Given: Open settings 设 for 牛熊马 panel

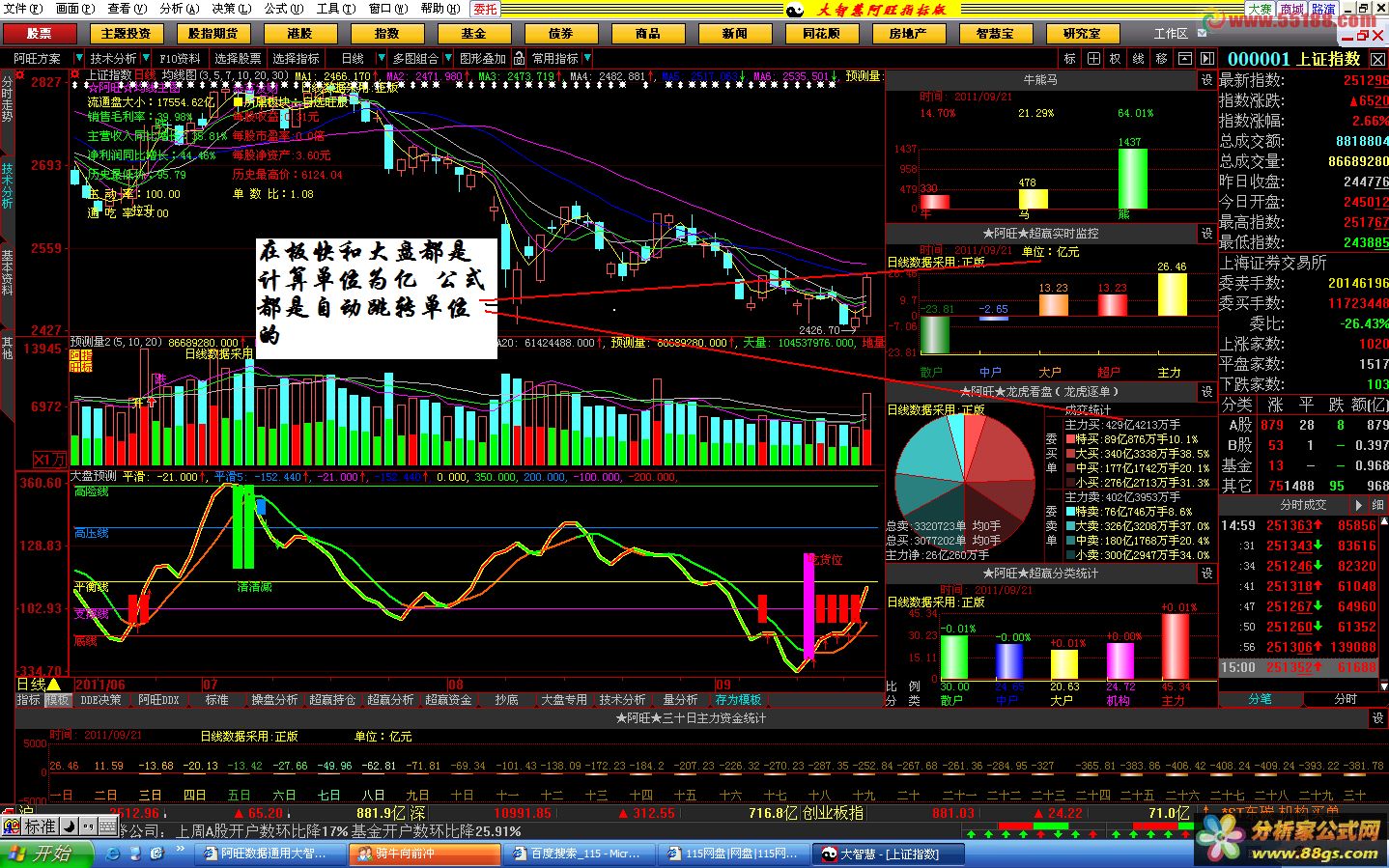Looking at the screenshot, I should 1207,80.
